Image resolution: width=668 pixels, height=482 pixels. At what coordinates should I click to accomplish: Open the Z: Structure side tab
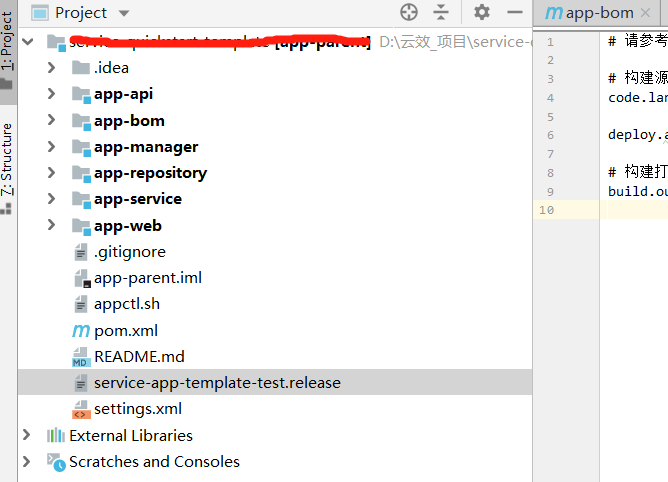point(8,158)
